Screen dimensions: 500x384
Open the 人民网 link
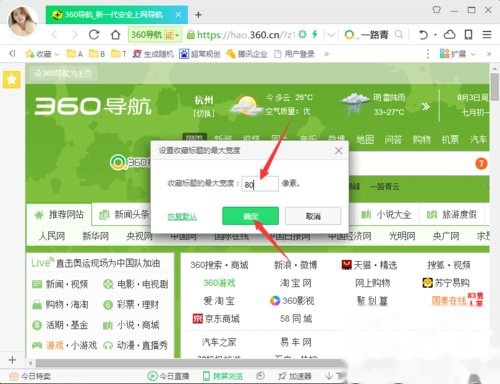click(x=52, y=236)
